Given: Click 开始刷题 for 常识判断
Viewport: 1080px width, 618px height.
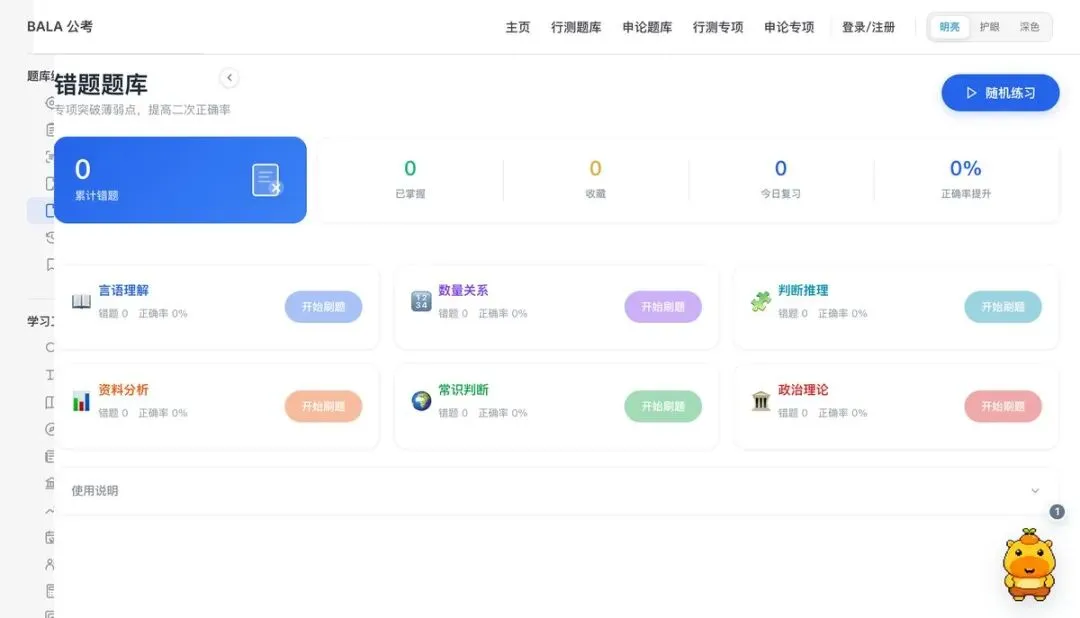Looking at the screenshot, I should pos(663,406).
